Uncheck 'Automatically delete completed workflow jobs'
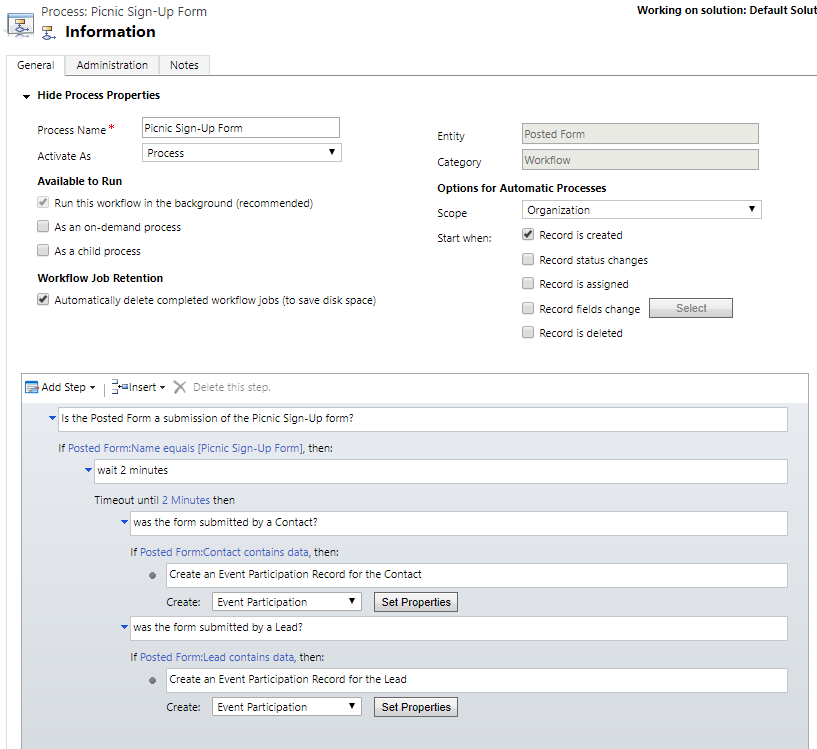 click(x=43, y=300)
